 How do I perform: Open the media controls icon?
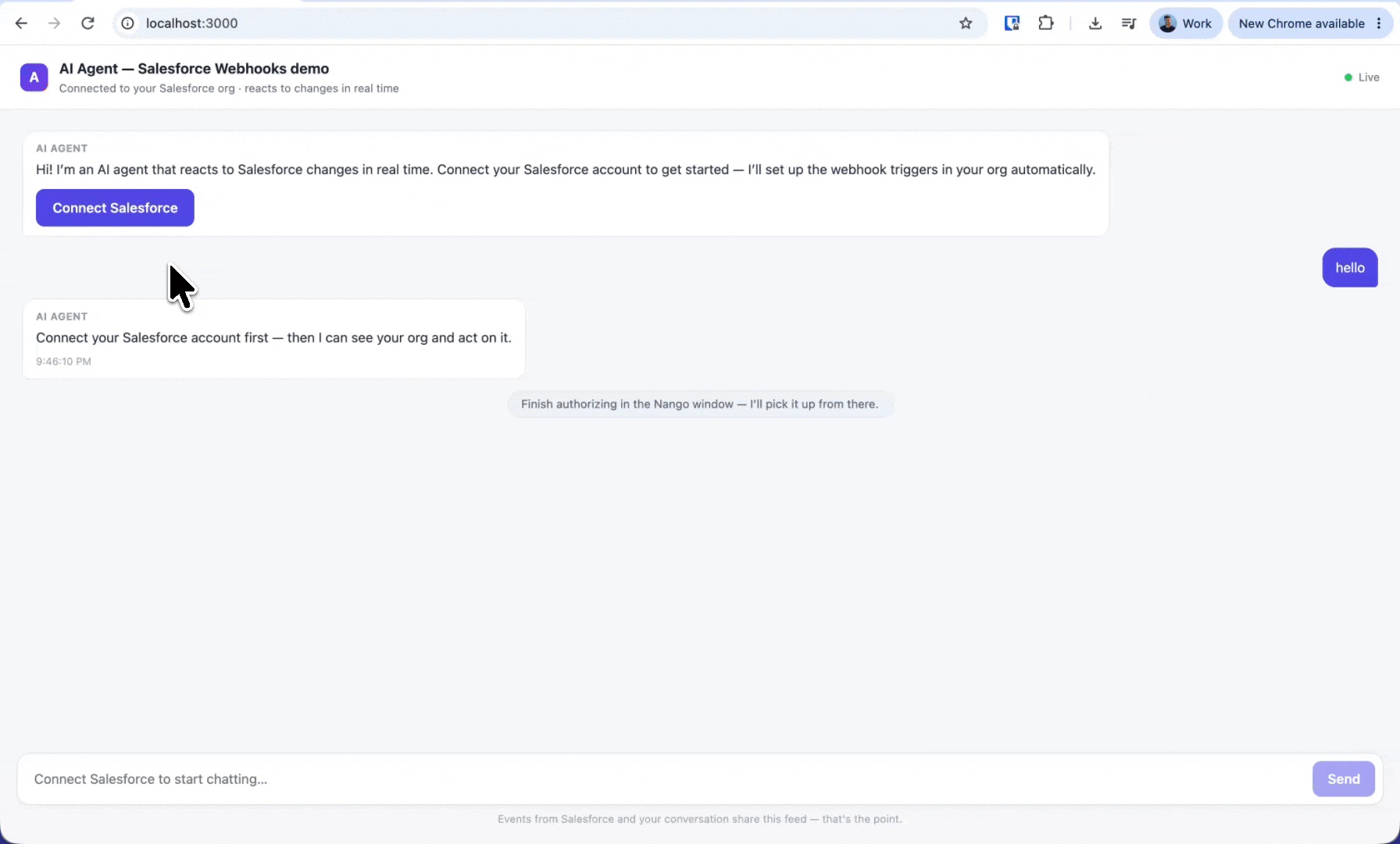click(1128, 23)
